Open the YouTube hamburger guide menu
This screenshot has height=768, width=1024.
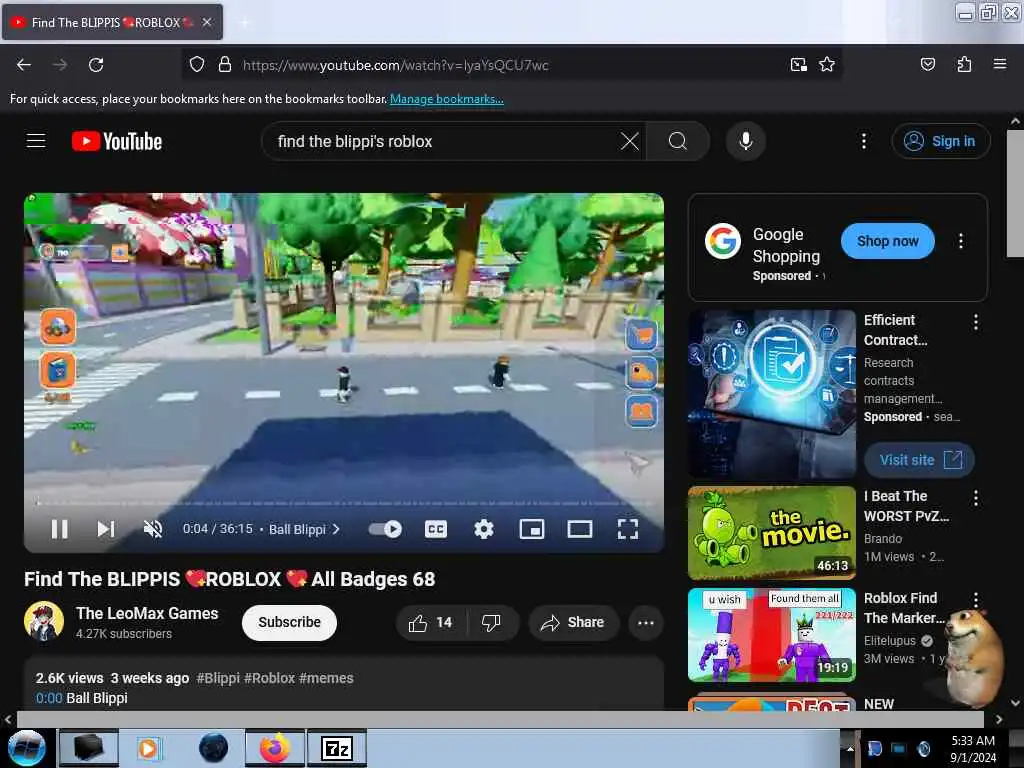coord(36,141)
